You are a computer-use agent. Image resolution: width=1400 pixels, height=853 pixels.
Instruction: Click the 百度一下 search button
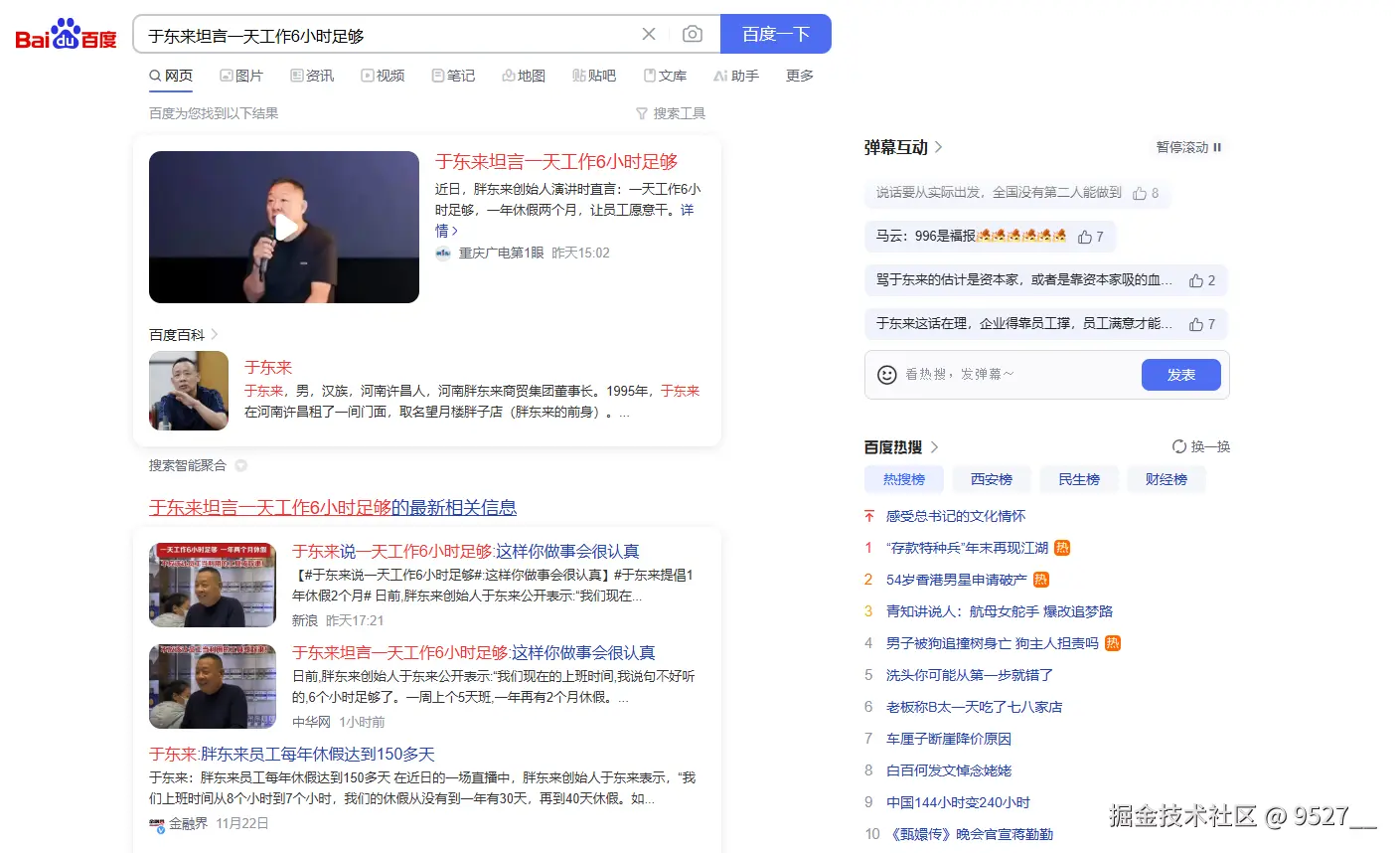tap(776, 33)
